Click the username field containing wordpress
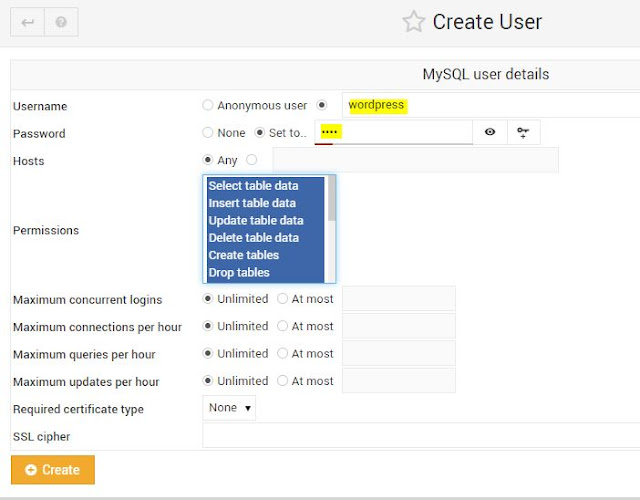 click(x=491, y=105)
